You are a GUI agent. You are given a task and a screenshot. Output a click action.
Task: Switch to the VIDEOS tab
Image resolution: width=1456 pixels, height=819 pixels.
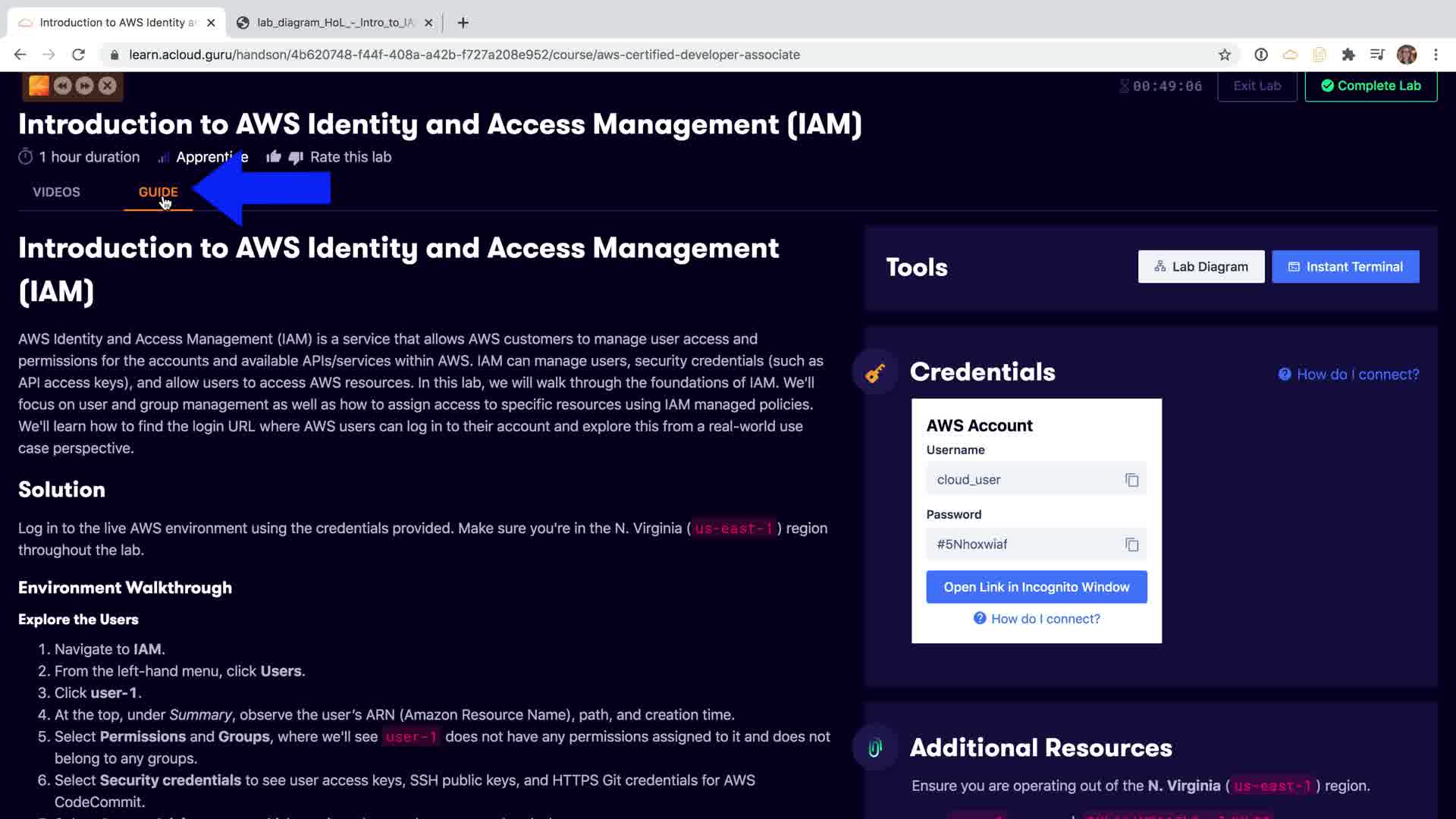(x=56, y=192)
